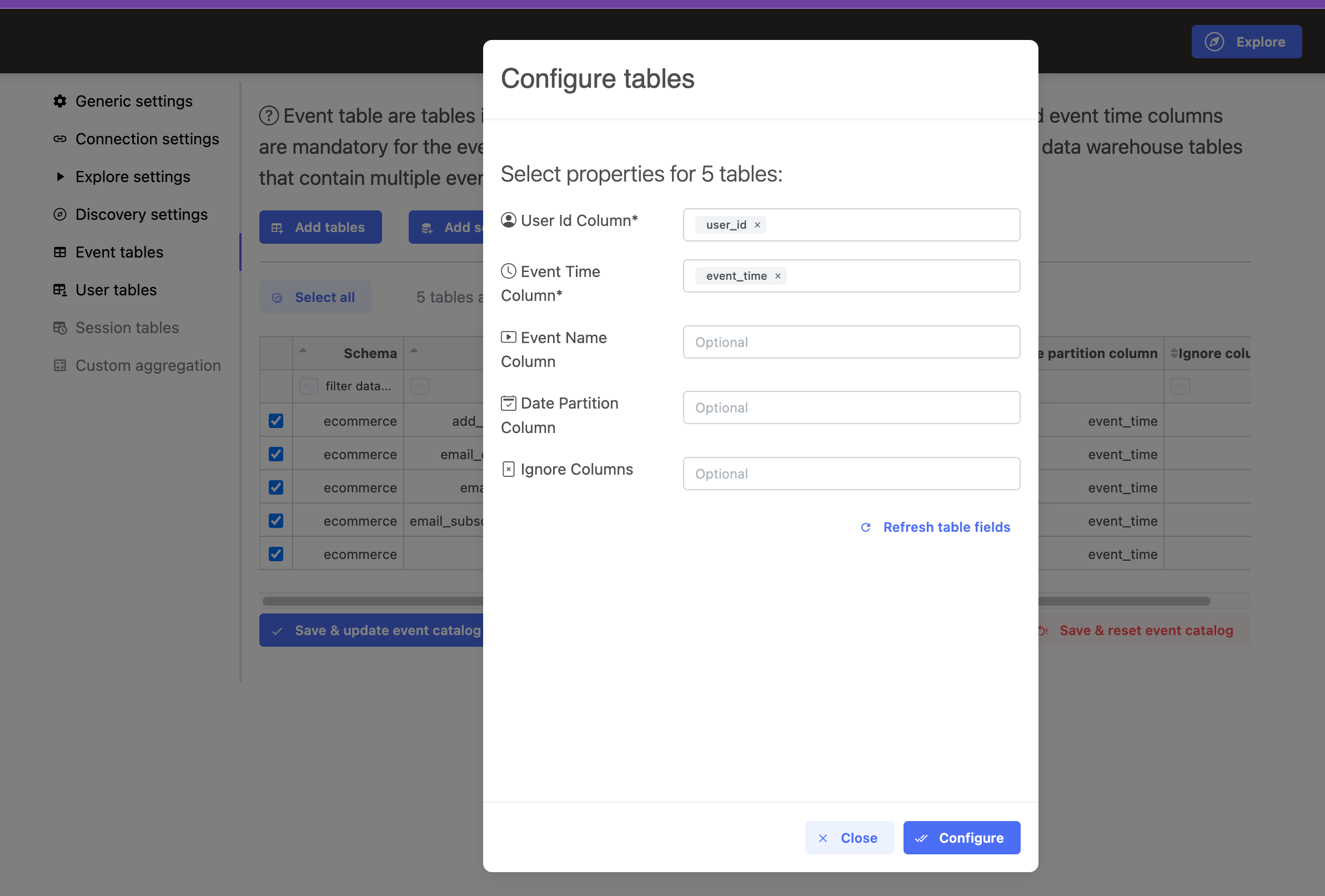Click the Generic settings gear icon

point(60,102)
